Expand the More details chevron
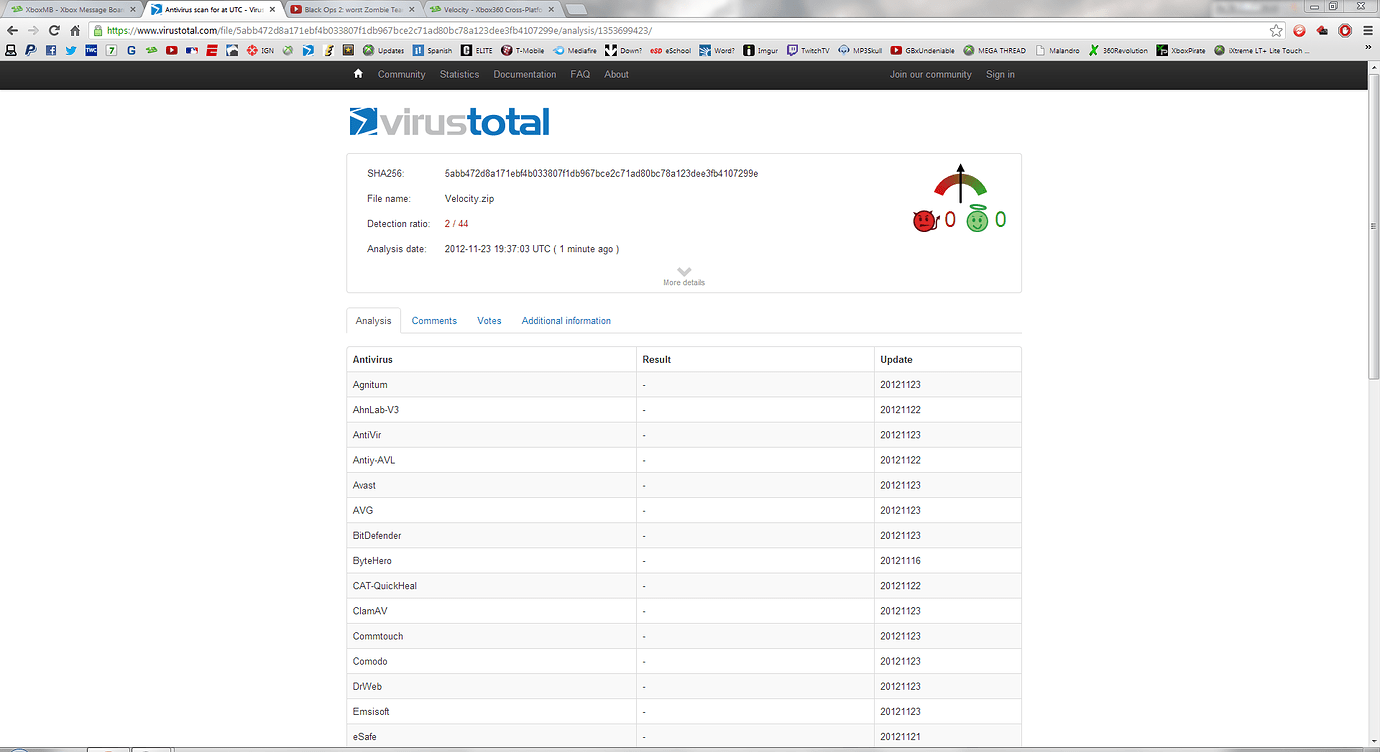The width and height of the screenshot is (1380, 752). tap(684, 272)
